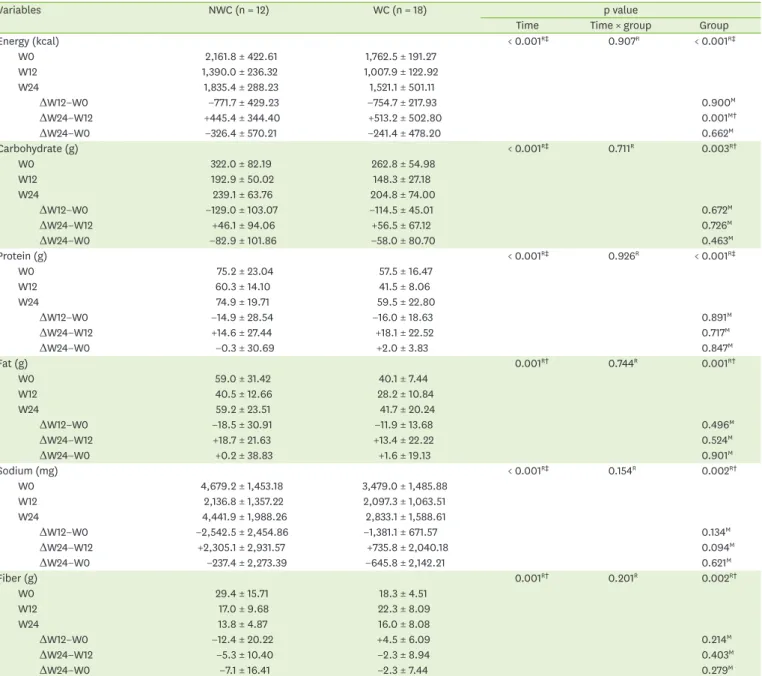762x676 pixels.
Task: Select value 322.0 ± 82.19
Action: 241,164
